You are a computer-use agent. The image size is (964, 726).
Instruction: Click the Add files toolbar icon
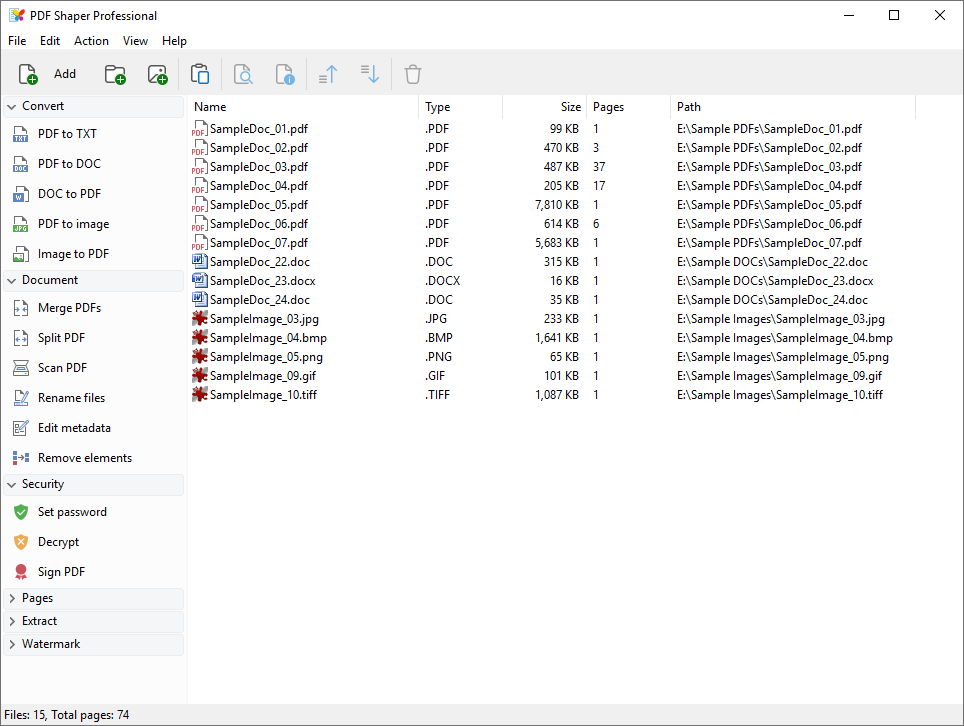(x=27, y=73)
